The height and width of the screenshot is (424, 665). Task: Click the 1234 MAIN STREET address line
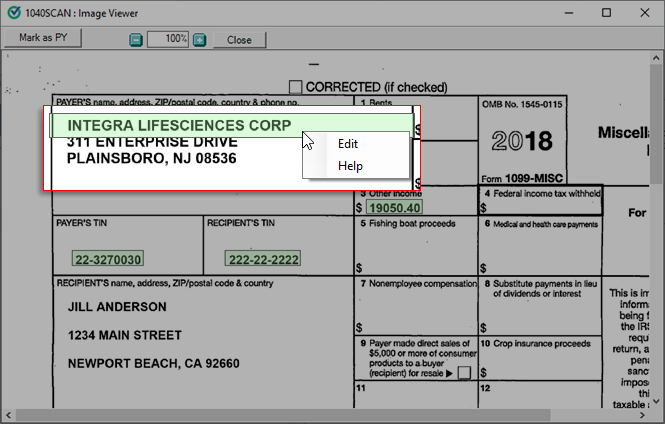tap(125, 335)
